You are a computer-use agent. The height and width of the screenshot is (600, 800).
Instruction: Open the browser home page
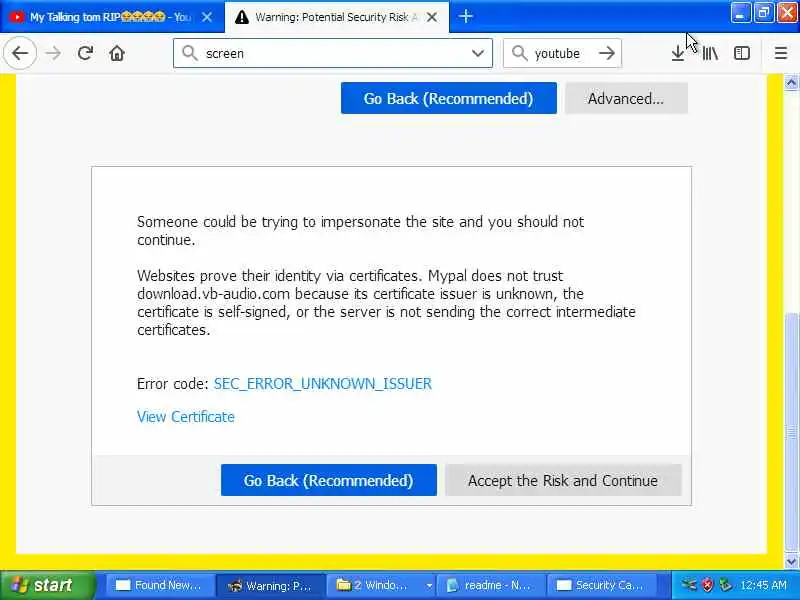click(x=117, y=53)
